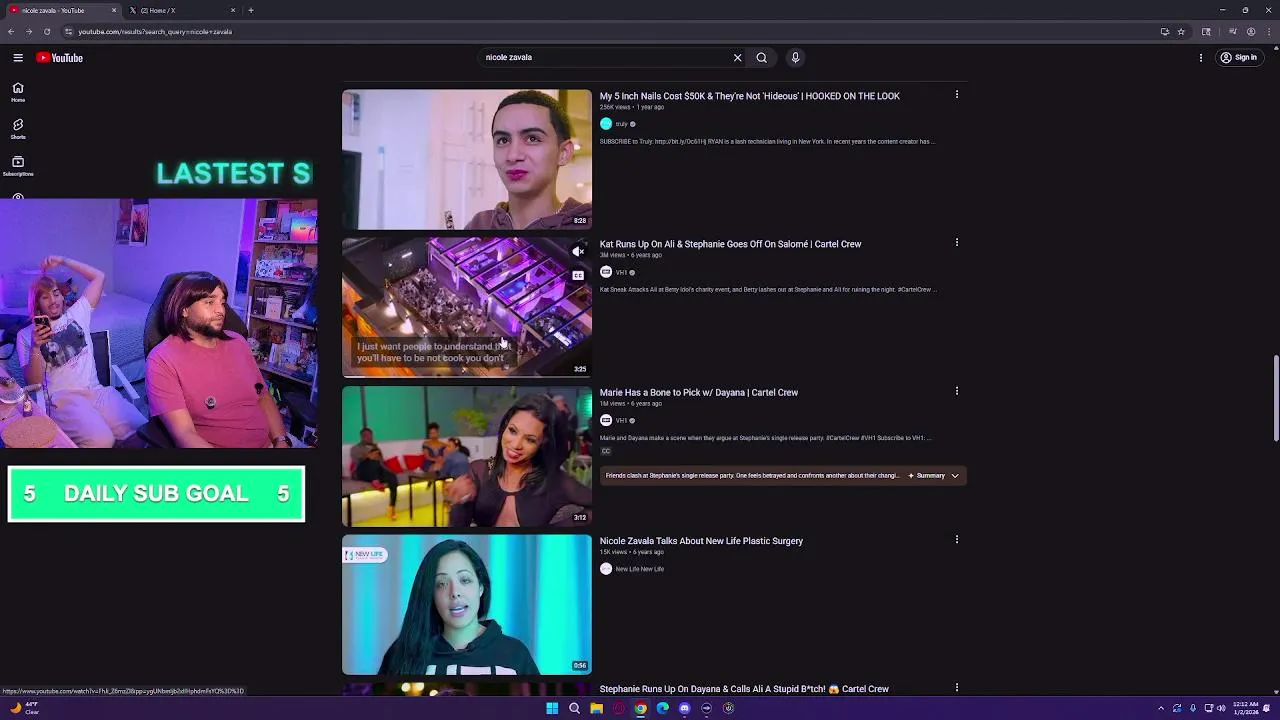
Task: Clear the search query with X
Action: pyautogui.click(x=738, y=58)
